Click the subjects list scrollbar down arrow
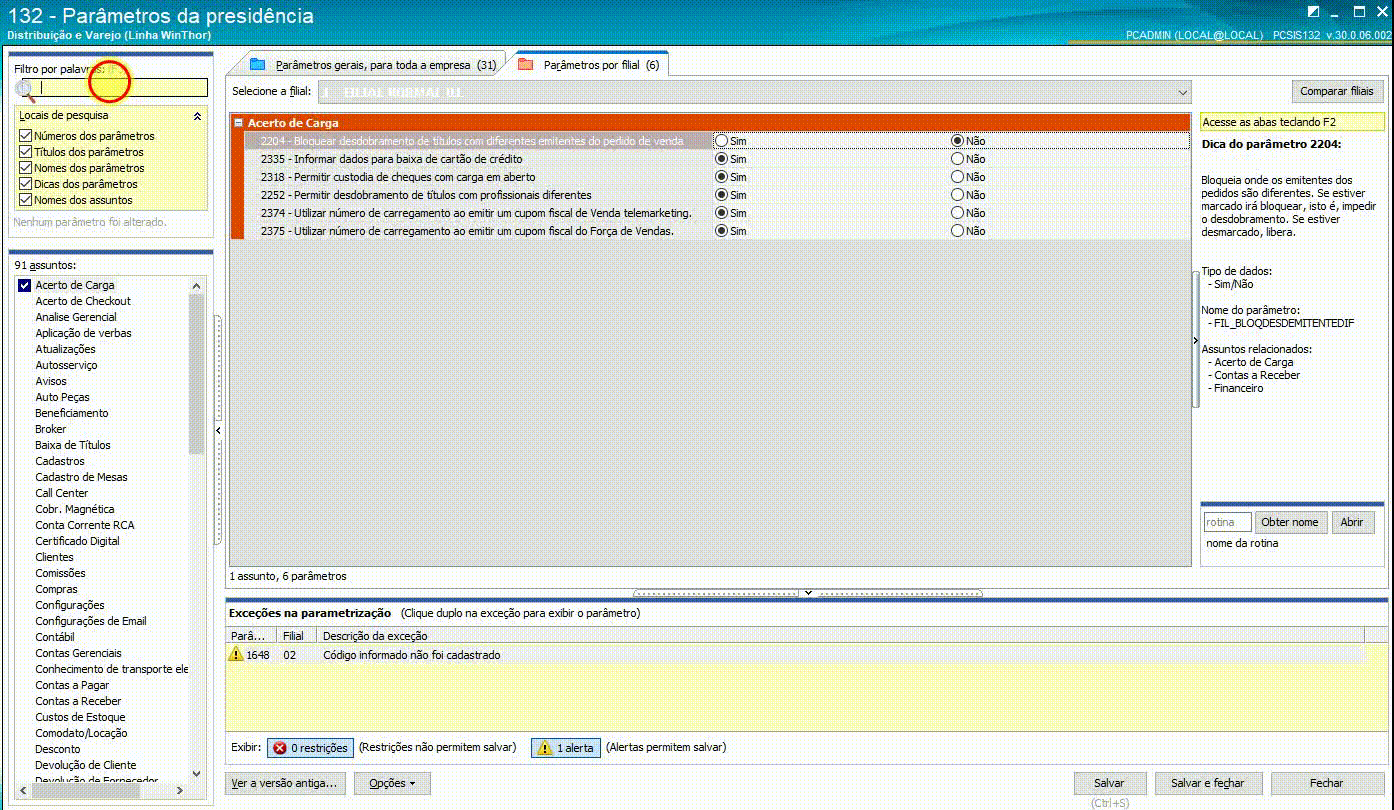Viewport: 1394px width, 810px height. [x=196, y=774]
